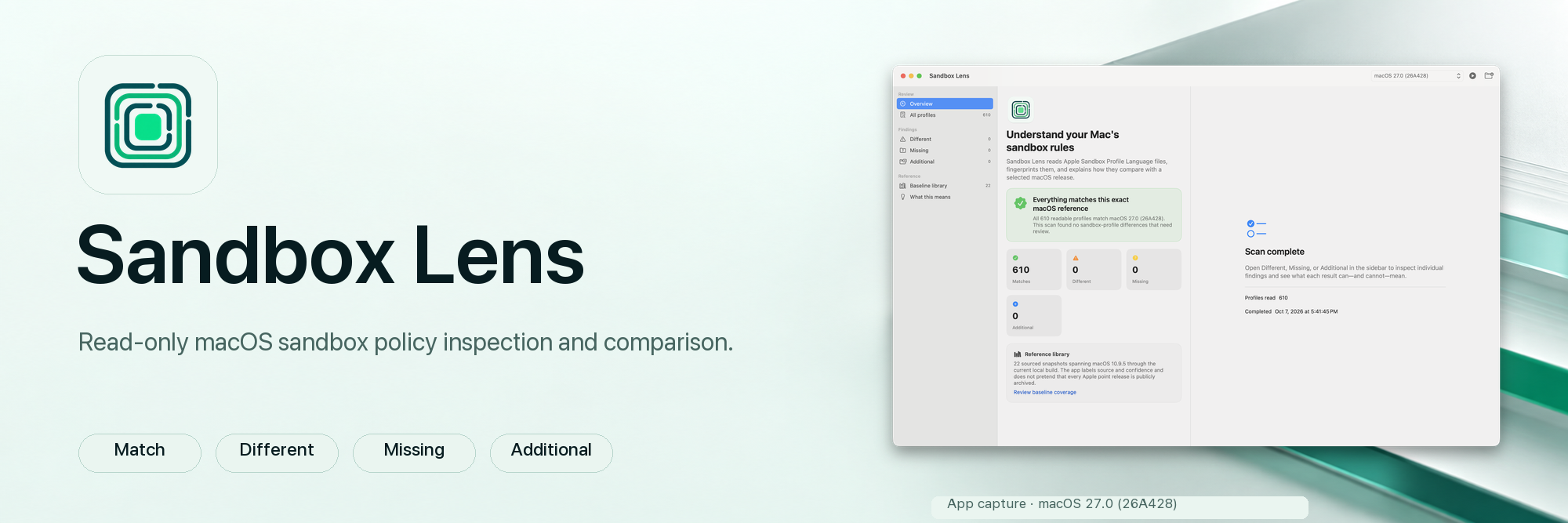Image resolution: width=1568 pixels, height=523 pixels.
Task: Open the Missing findings sidebar row
Action: click(945, 151)
